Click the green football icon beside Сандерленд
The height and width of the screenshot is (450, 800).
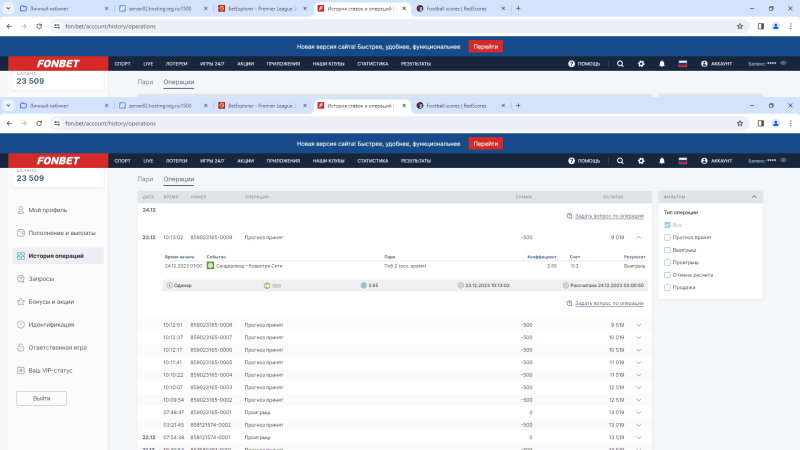click(210, 266)
